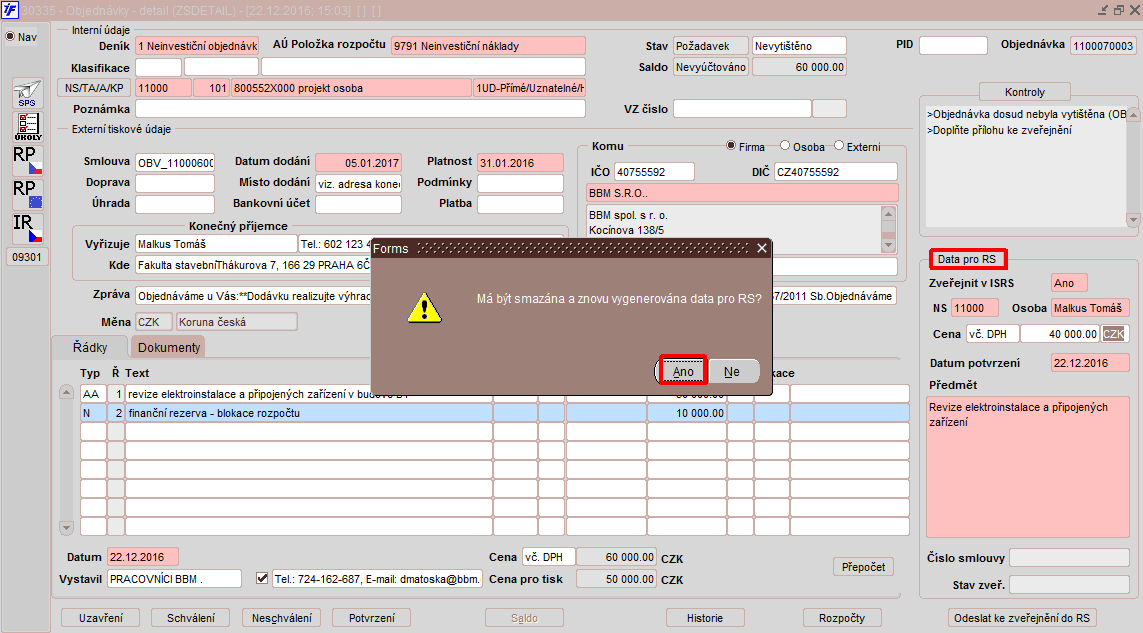The height and width of the screenshot is (633, 1143).
Task: Toggle checkbox next to Vystavil contact field
Action: 262,578
